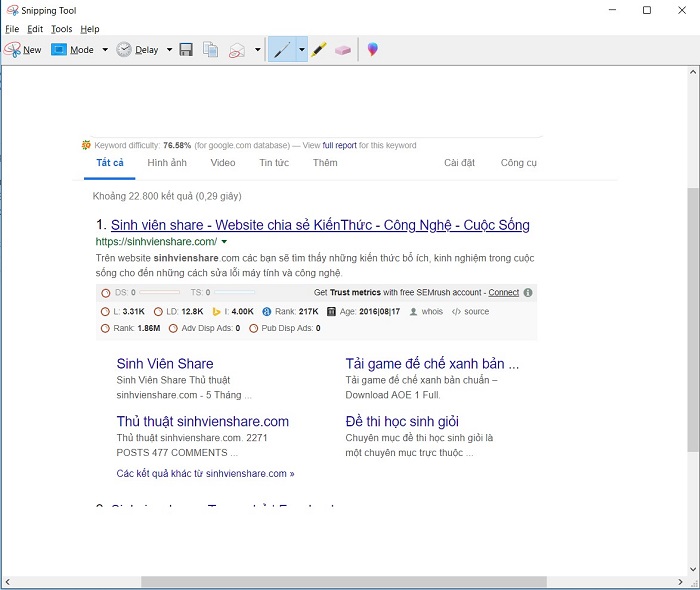Click the horizontal scrollbar thumb

(x=343, y=581)
